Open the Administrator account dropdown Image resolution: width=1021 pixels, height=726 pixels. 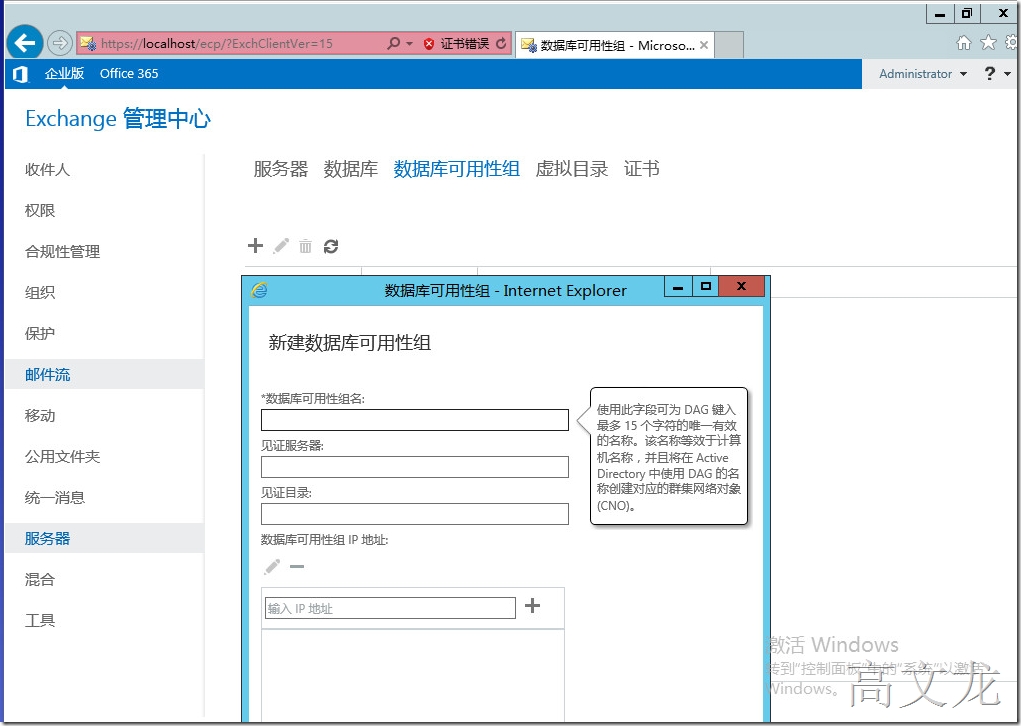click(923, 74)
